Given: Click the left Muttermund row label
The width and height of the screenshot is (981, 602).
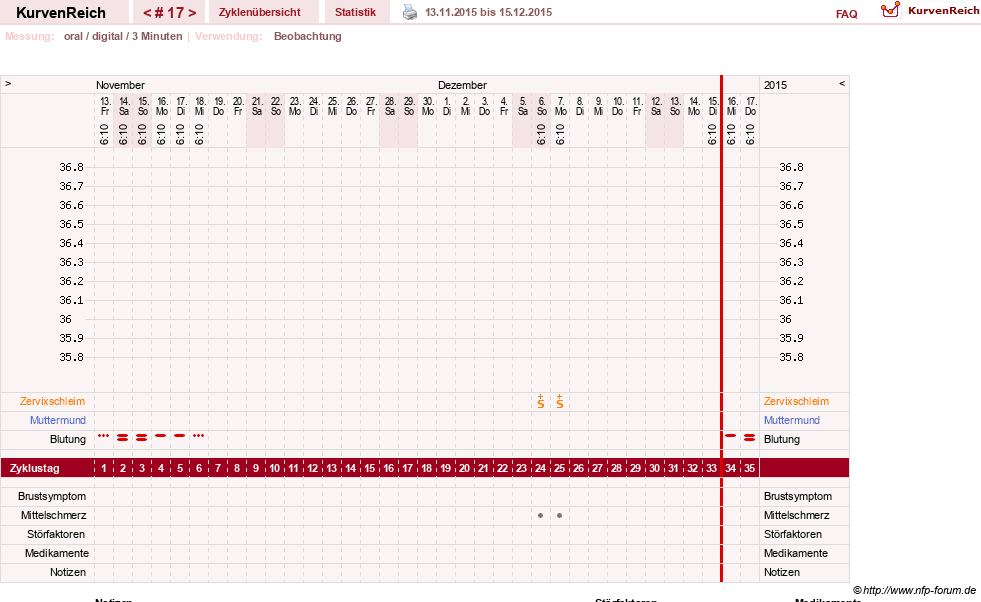Looking at the screenshot, I should [58, 421].
